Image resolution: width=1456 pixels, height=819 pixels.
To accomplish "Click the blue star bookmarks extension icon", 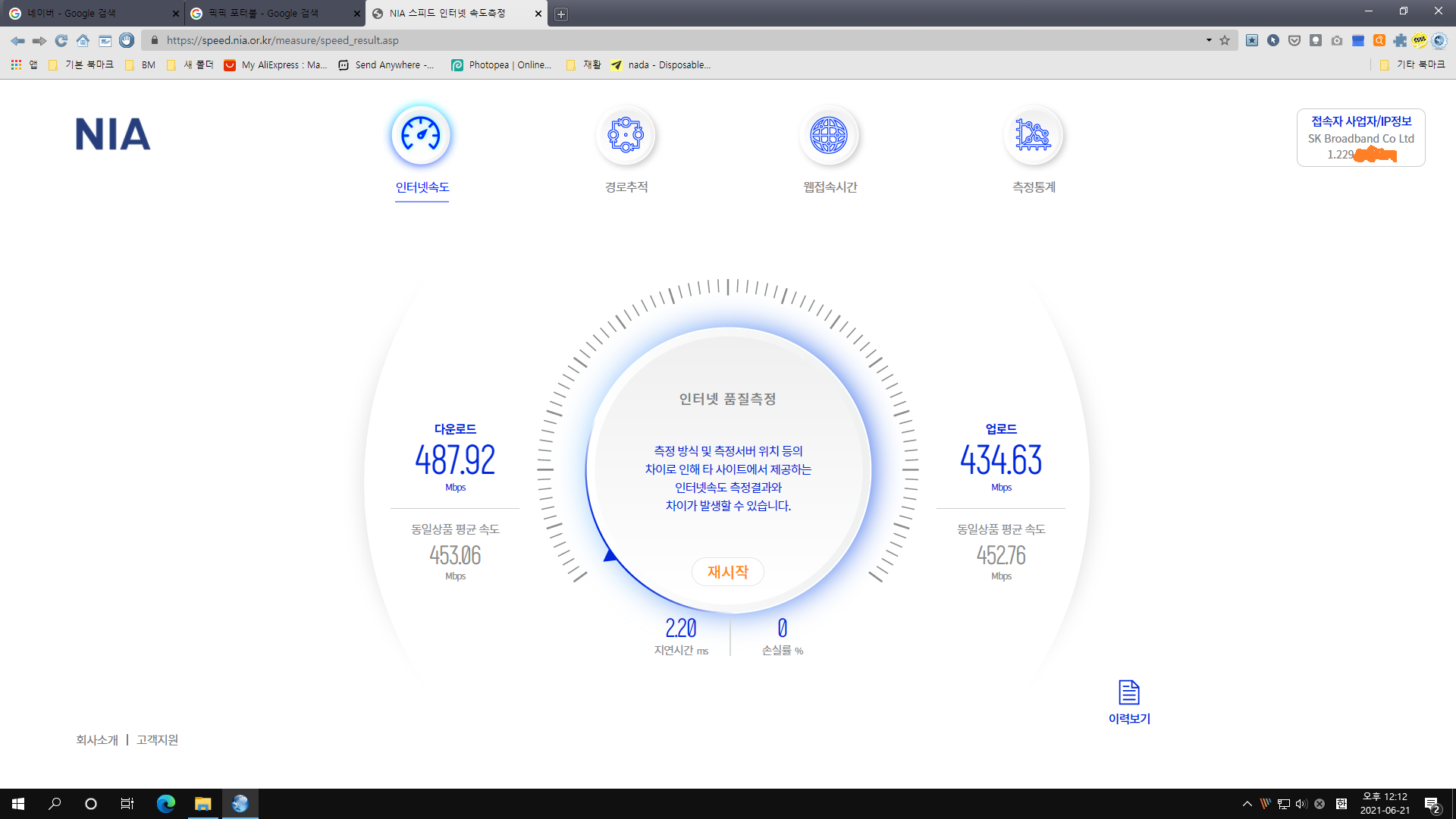I will click(x=1252, y=40).
